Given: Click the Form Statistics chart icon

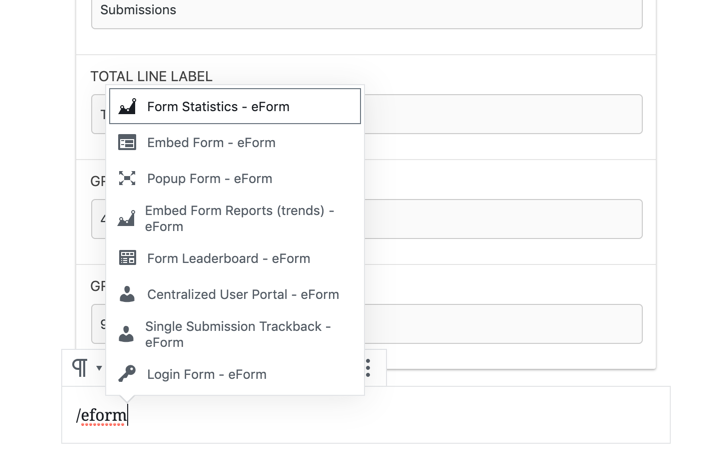Looking at the screenshot, I should [127, 106].
